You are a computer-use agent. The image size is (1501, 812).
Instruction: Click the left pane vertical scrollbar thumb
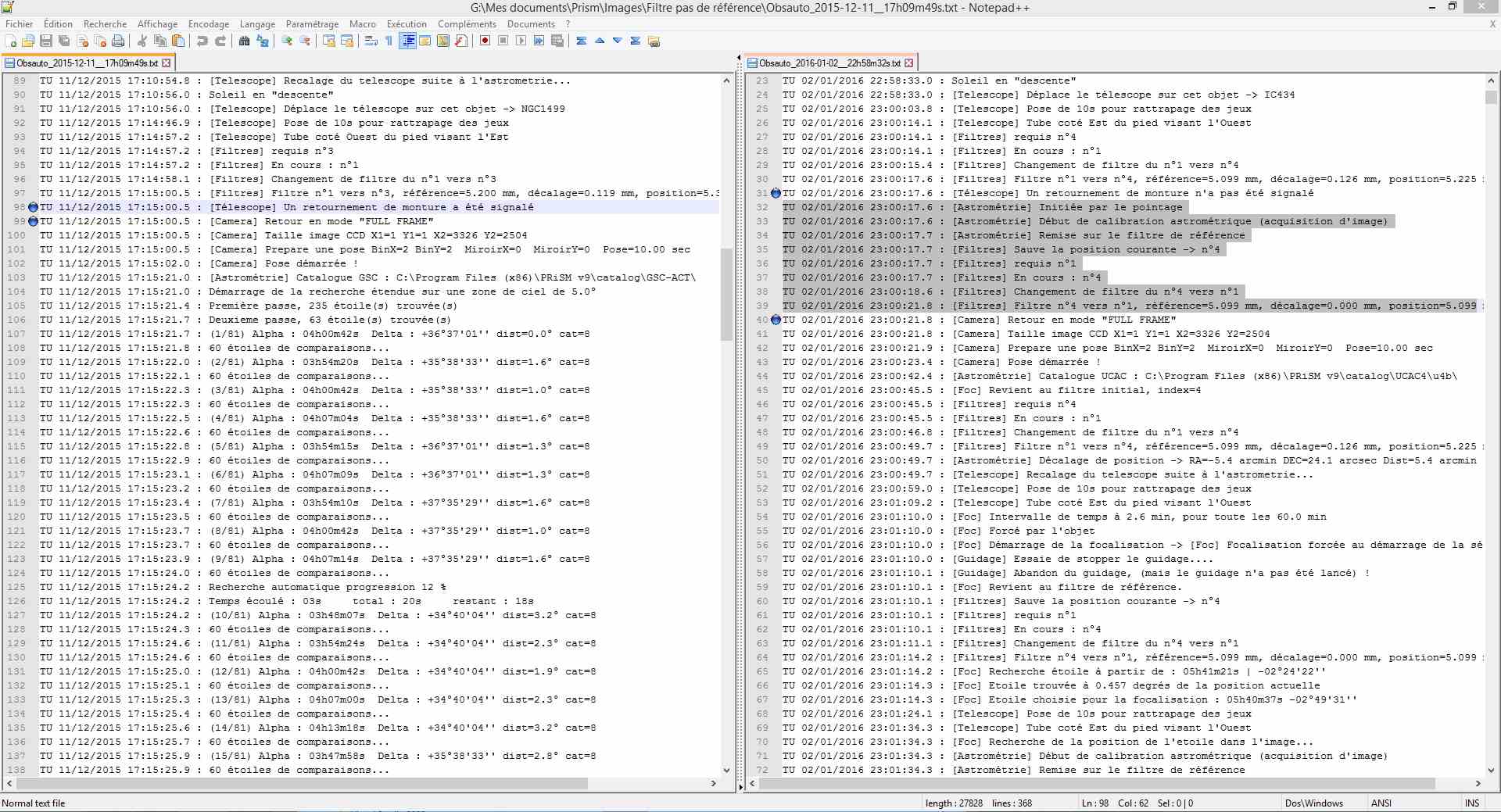click(726, 294)
